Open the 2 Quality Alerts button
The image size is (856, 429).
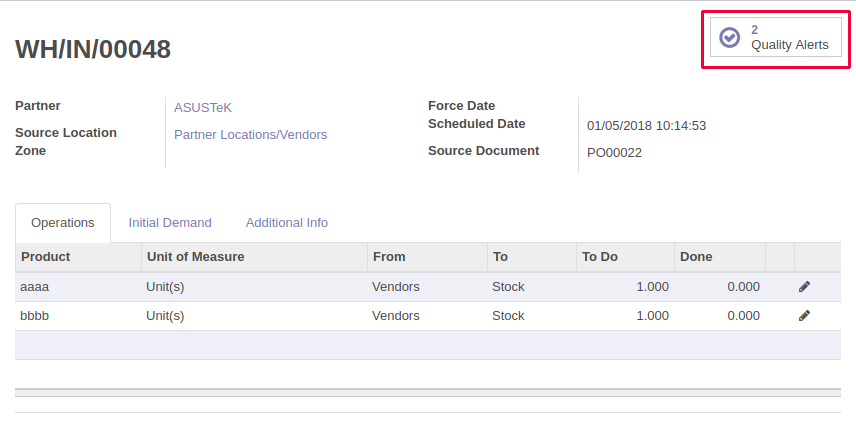click(x=776, y=38)
